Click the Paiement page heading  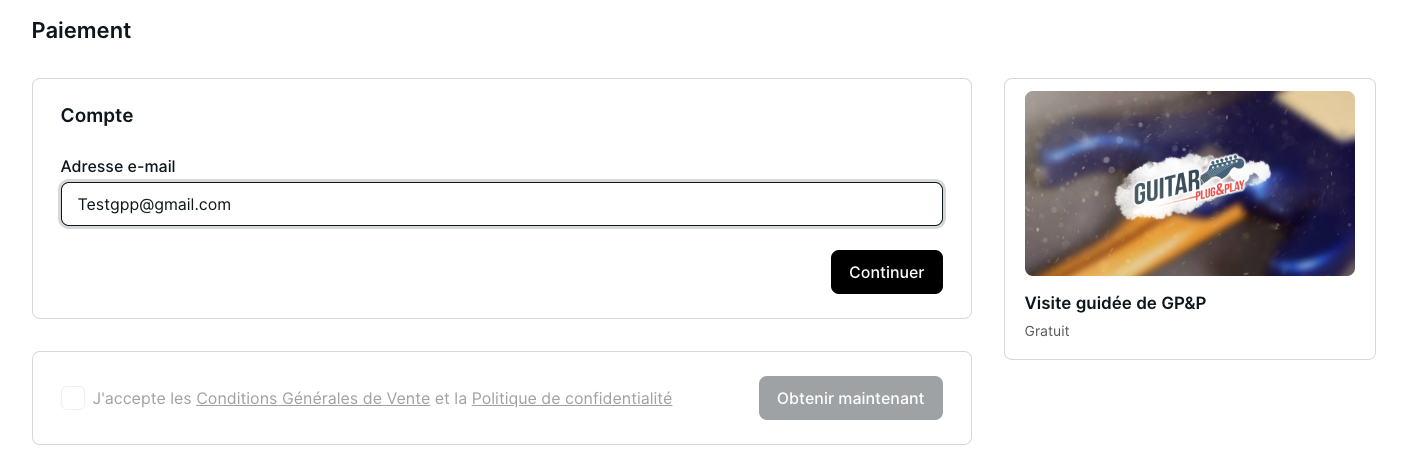pyautogui.click(x=81, y=30)
